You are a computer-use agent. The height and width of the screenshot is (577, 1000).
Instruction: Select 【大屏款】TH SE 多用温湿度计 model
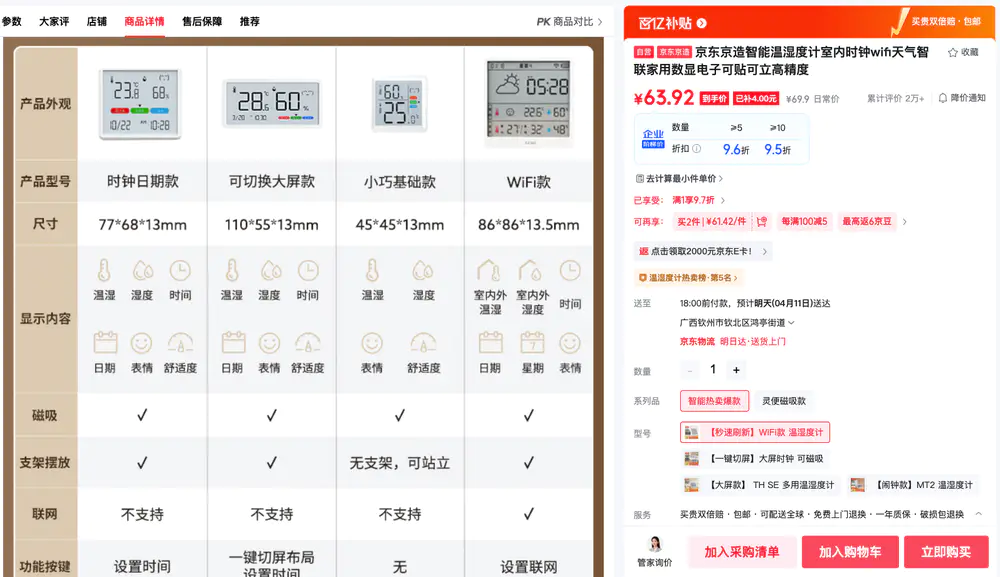point(760,485)
